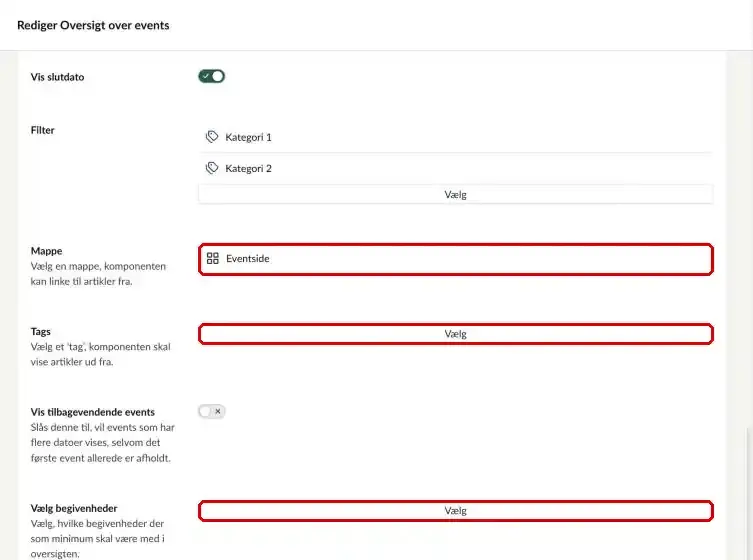Viewport: 753px width, 560px height.
Task: Click the Vælg button for Tags
Action: point(455,334)
